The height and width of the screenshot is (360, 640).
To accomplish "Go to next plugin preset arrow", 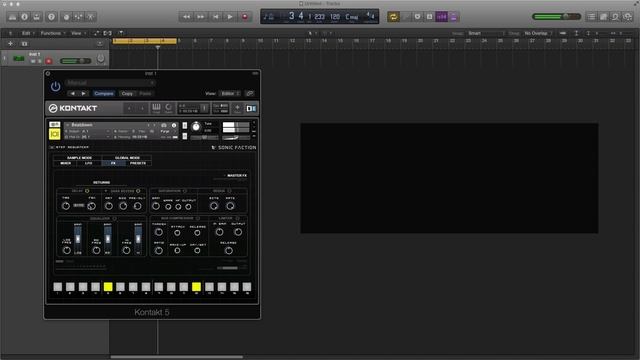I will pos(83,93).
